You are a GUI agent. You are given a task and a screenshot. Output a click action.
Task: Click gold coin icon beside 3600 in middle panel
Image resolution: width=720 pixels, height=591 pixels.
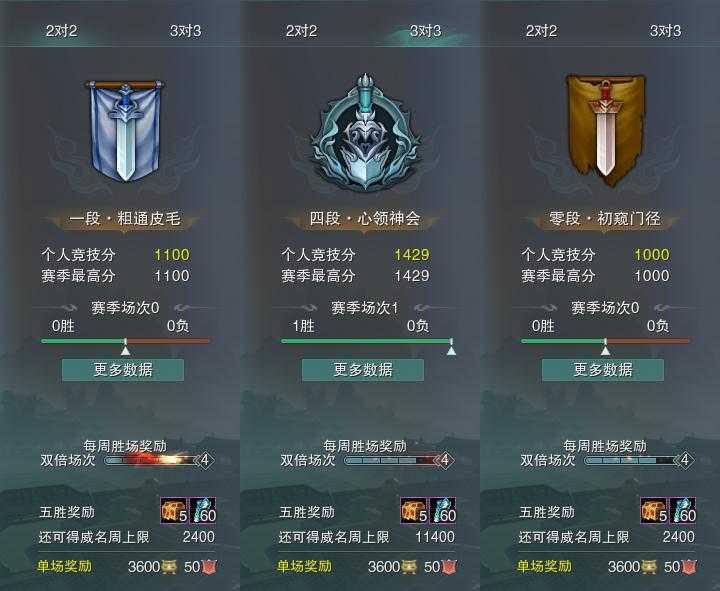(409, 567)
